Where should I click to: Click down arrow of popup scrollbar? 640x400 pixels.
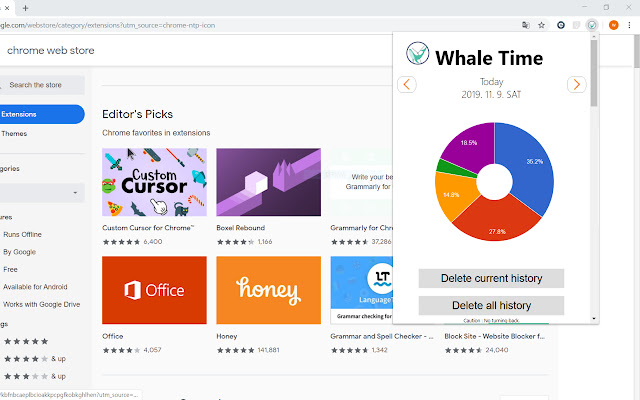click(594, 319)
